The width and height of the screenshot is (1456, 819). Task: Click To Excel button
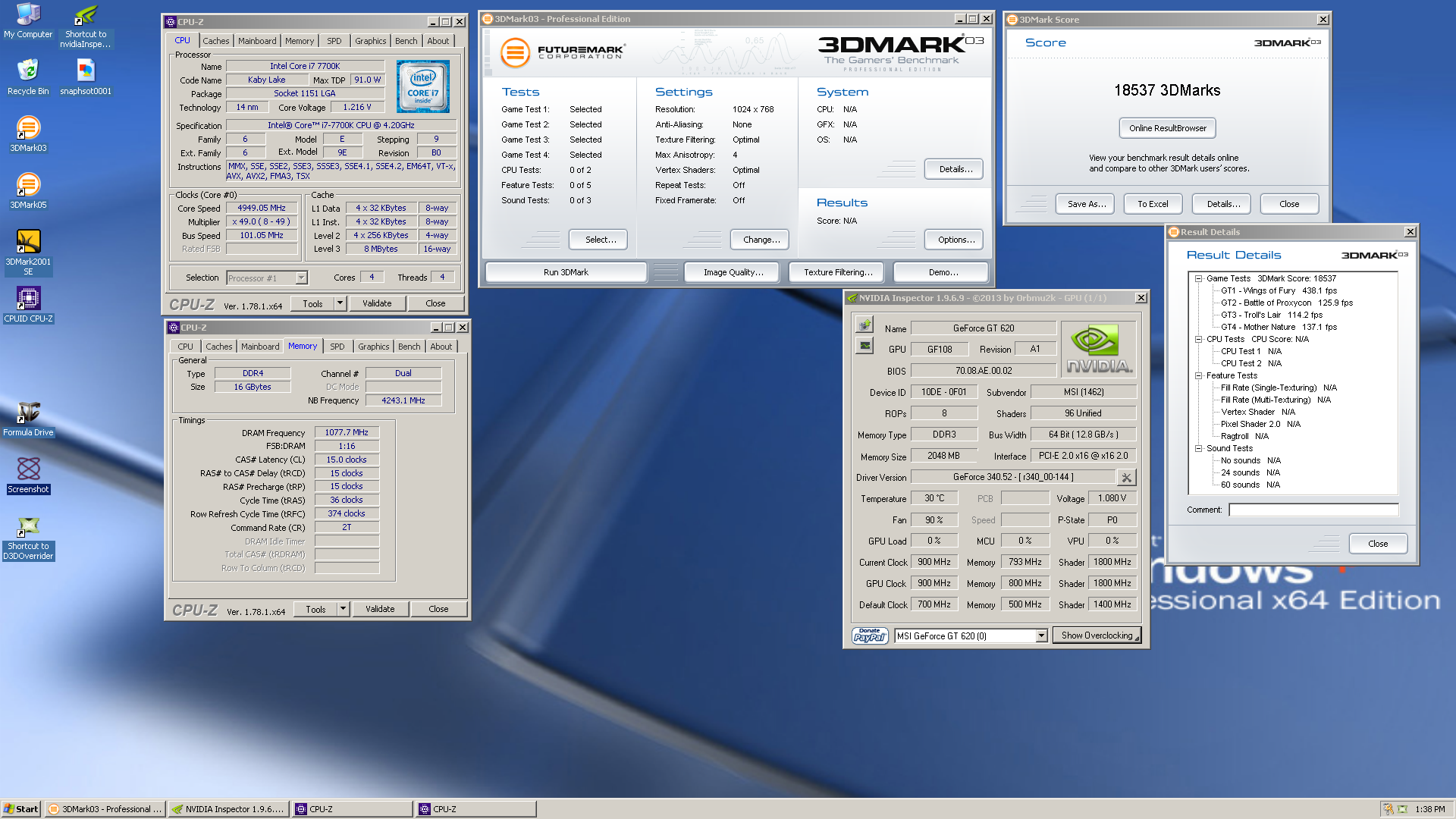click(1153, 204)
